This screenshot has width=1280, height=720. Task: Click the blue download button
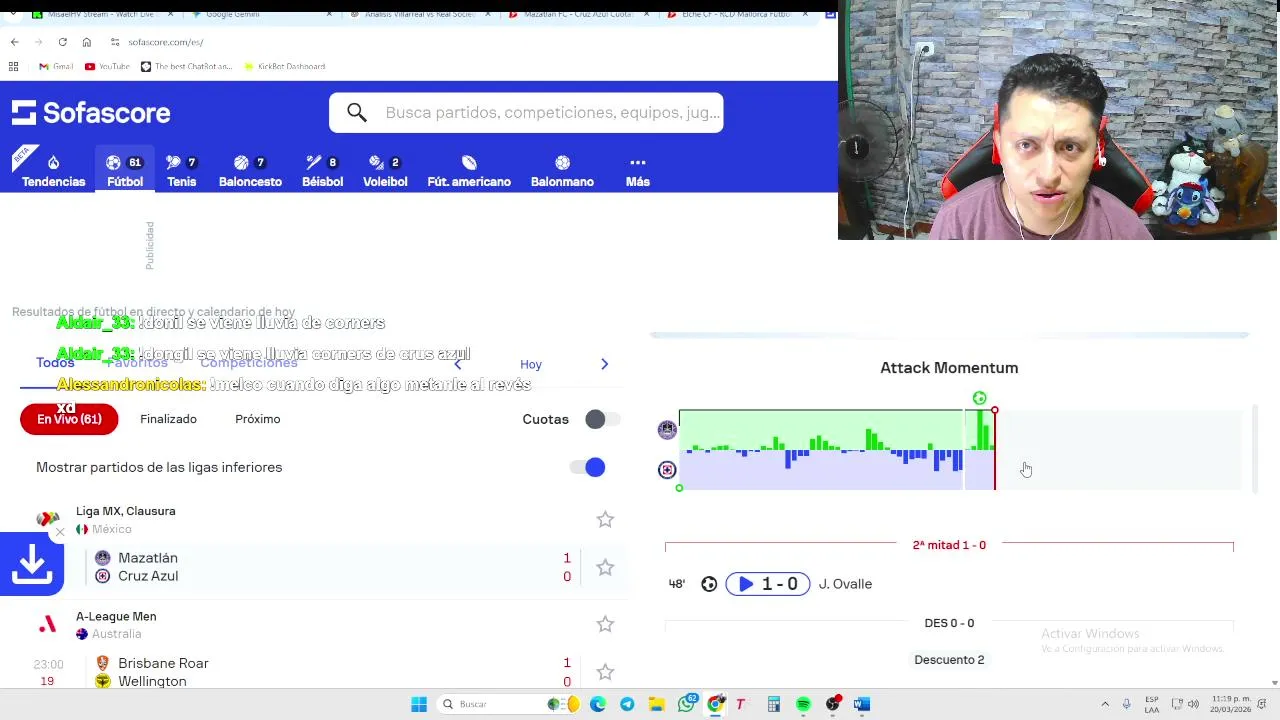[32, 564]
